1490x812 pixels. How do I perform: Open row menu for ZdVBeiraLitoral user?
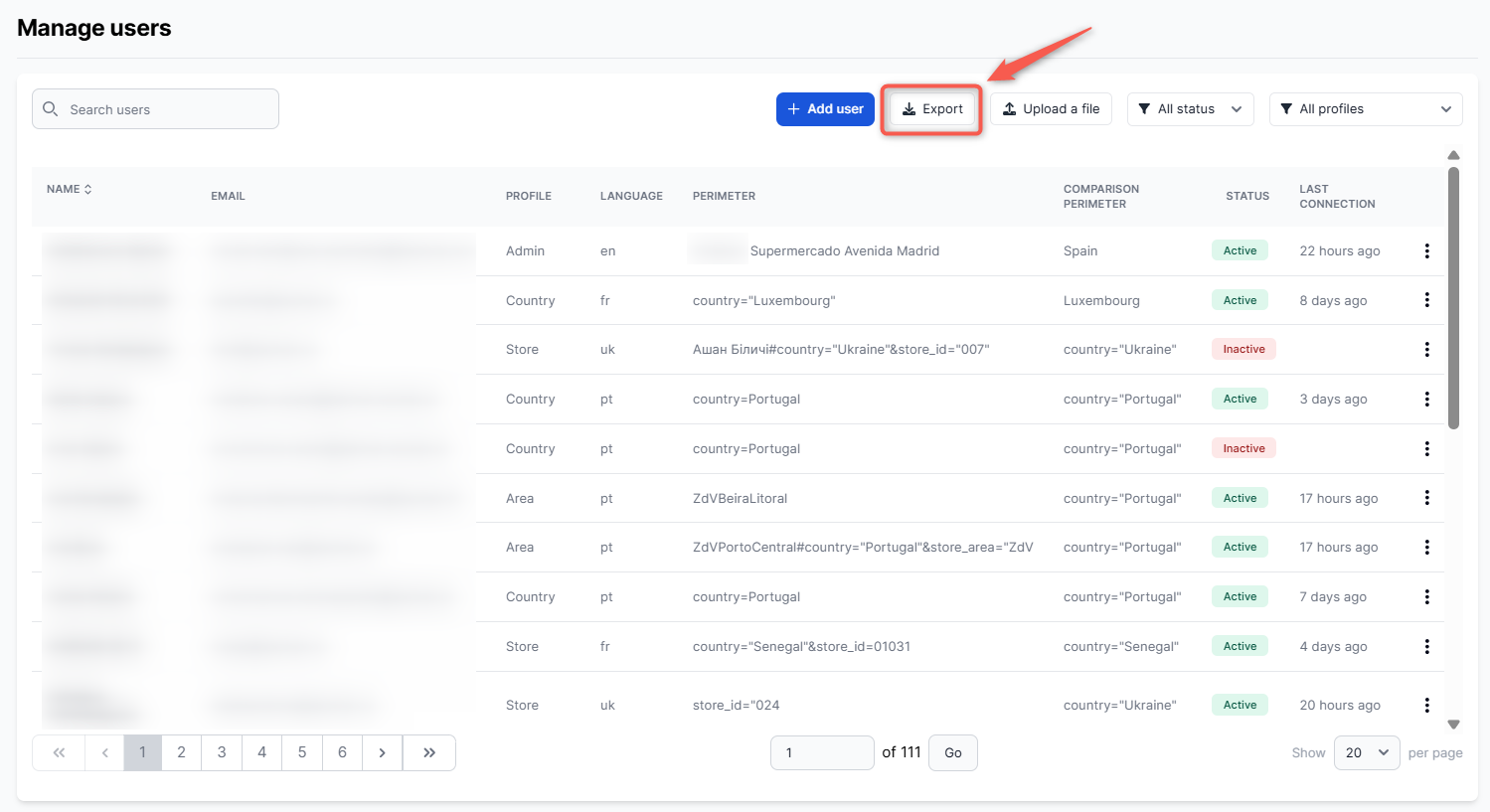(1426, 498)
